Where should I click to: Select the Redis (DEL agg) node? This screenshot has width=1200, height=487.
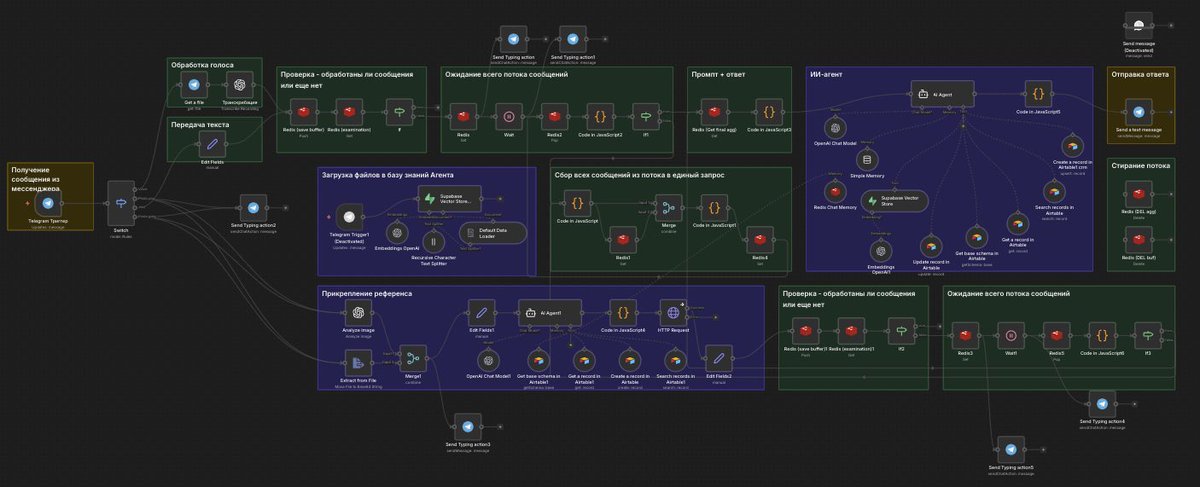pyautogui.click(x=1138, y=193)
